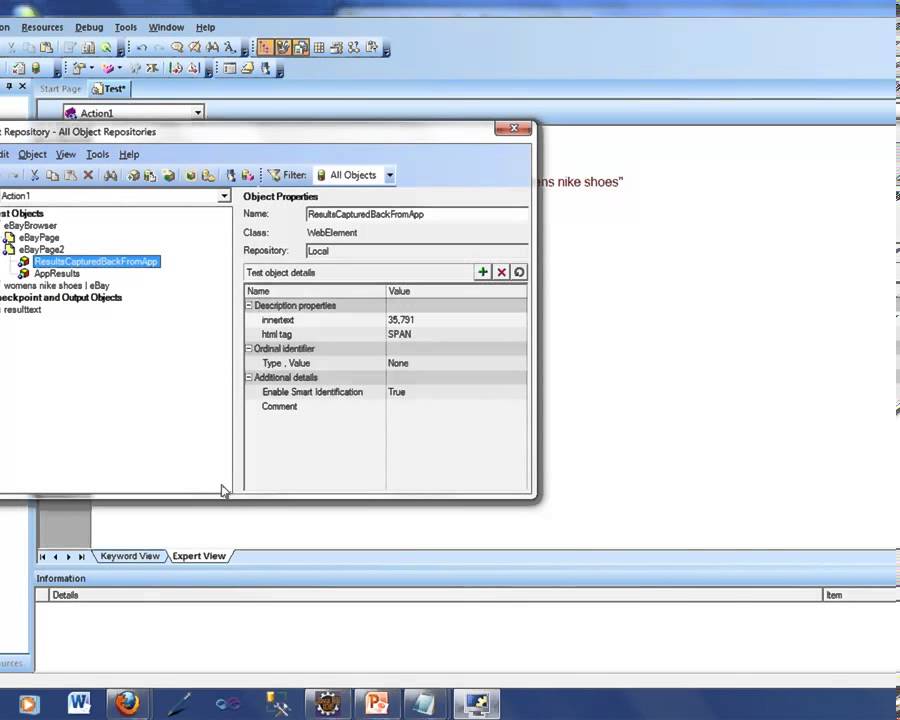Image resolution: width=900 pixels, height=720 pixels.
Task: Click the Paste icon in Object Repository toolbar
Action: [71, 175]
